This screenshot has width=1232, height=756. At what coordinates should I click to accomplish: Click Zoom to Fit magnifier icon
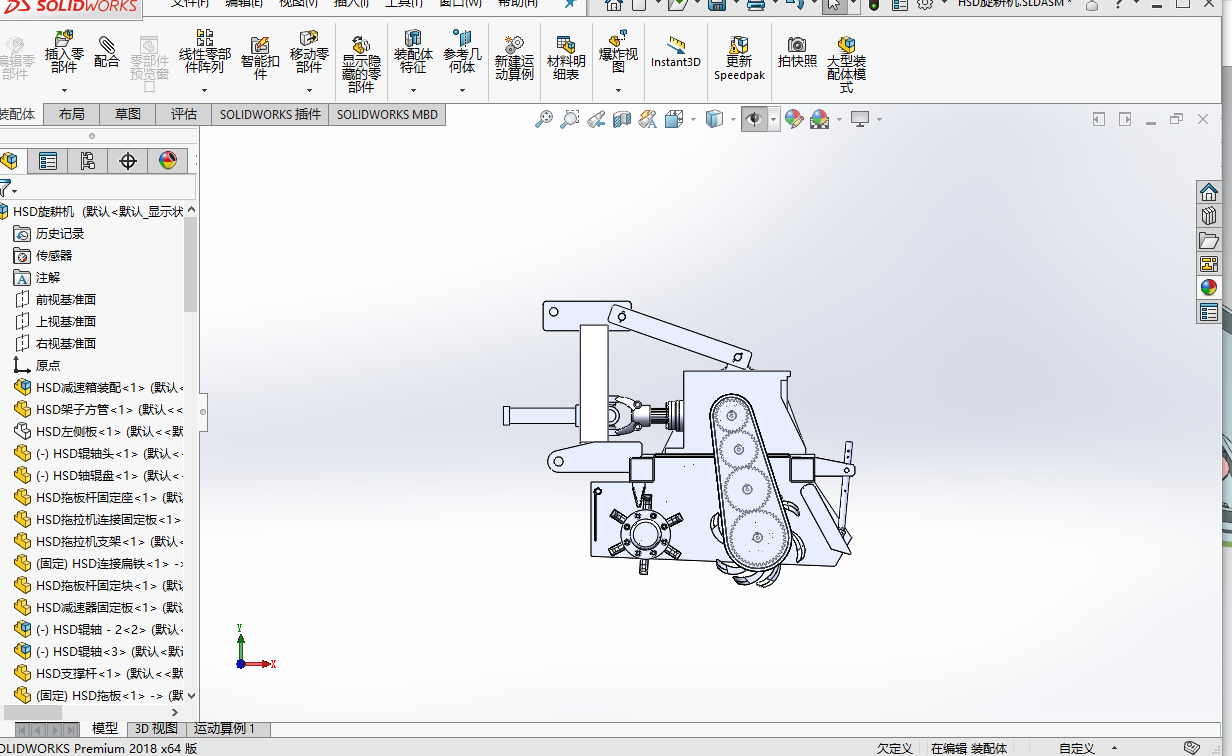(x=543, y=119)
